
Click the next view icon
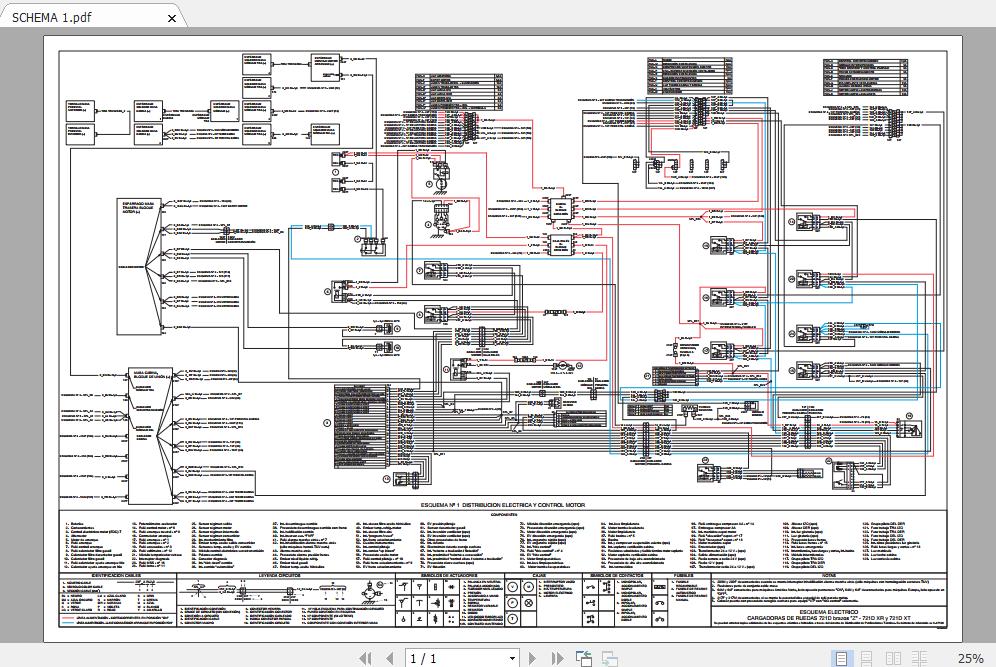608,658
